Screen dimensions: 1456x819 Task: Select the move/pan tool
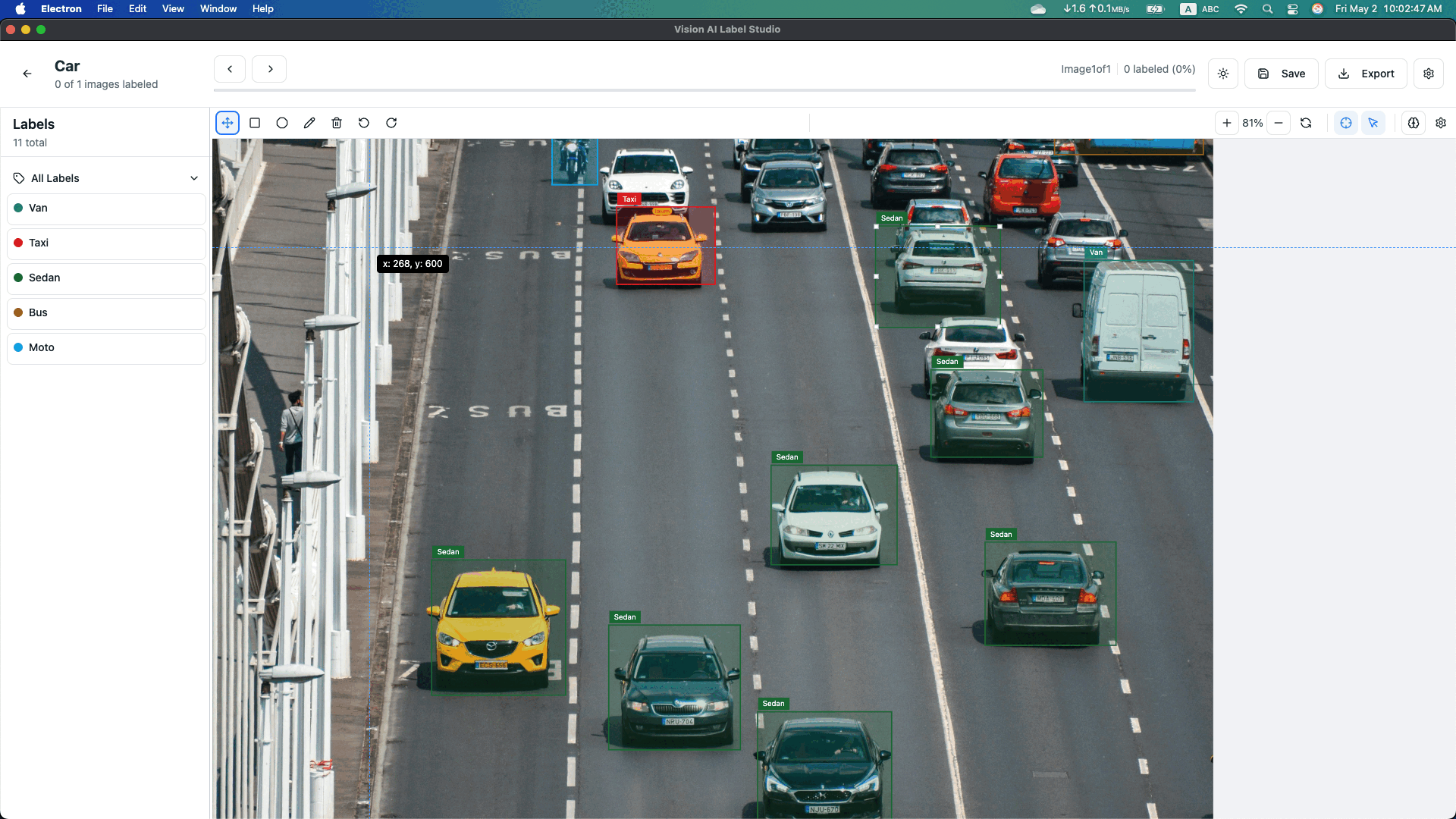[x=227, y=123]
